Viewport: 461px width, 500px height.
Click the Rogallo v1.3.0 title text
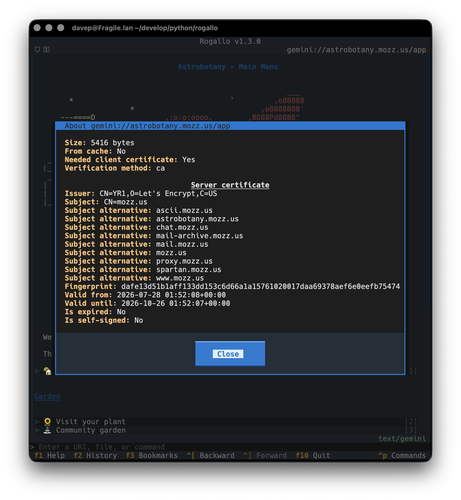[230, 41]
